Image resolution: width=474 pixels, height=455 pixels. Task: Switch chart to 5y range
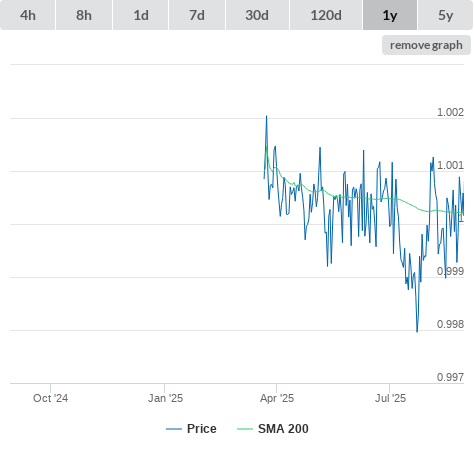tap(445, 15)
